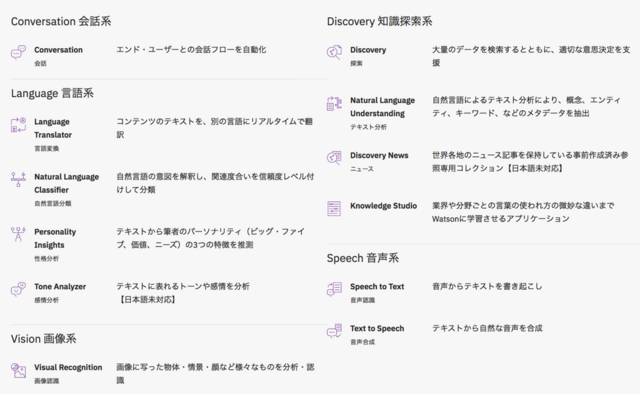640x394 pixels.
Task: Click the Language Translator description text
Action: [215, 128]
